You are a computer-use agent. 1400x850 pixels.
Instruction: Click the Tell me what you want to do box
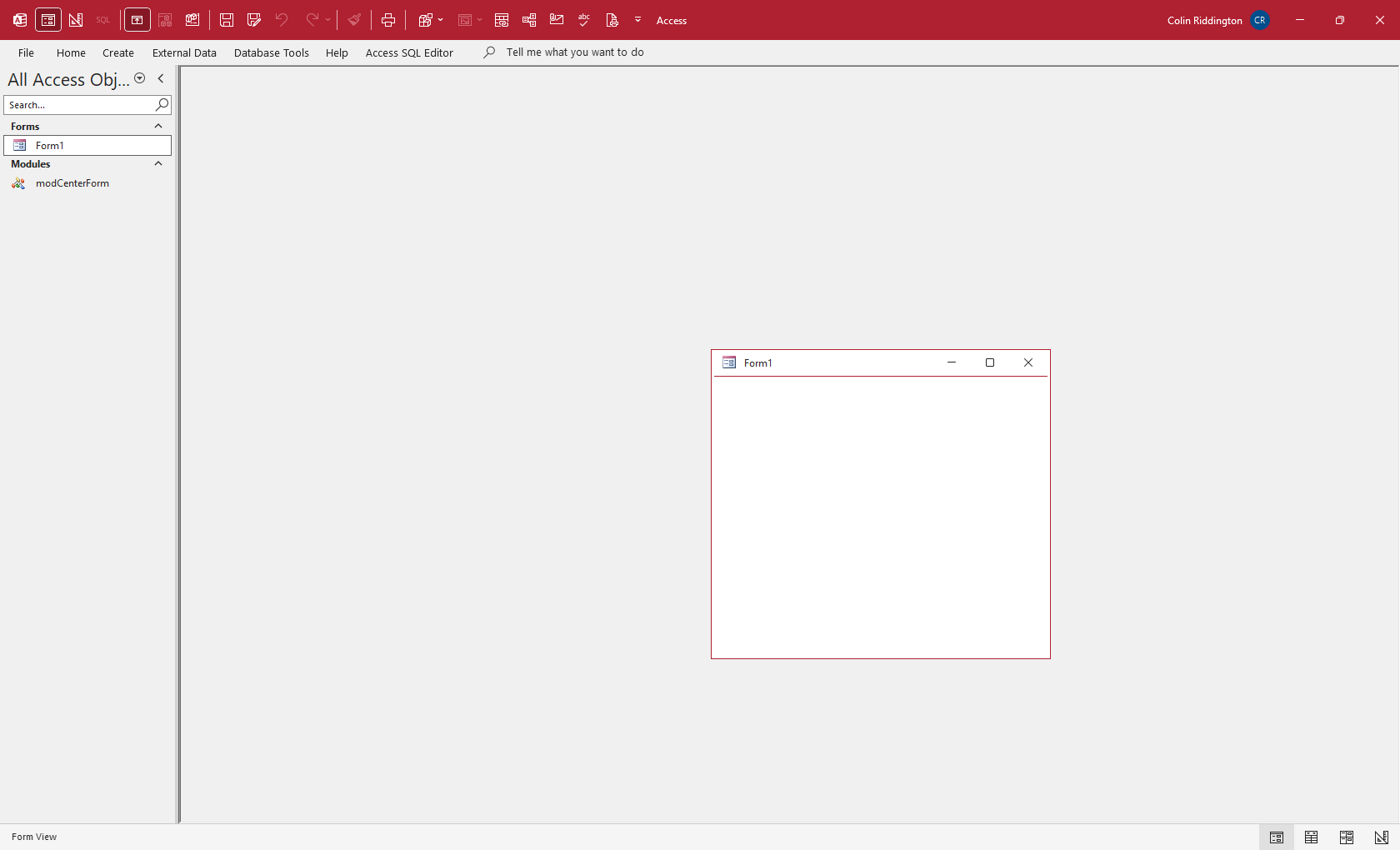click(575, 52)
